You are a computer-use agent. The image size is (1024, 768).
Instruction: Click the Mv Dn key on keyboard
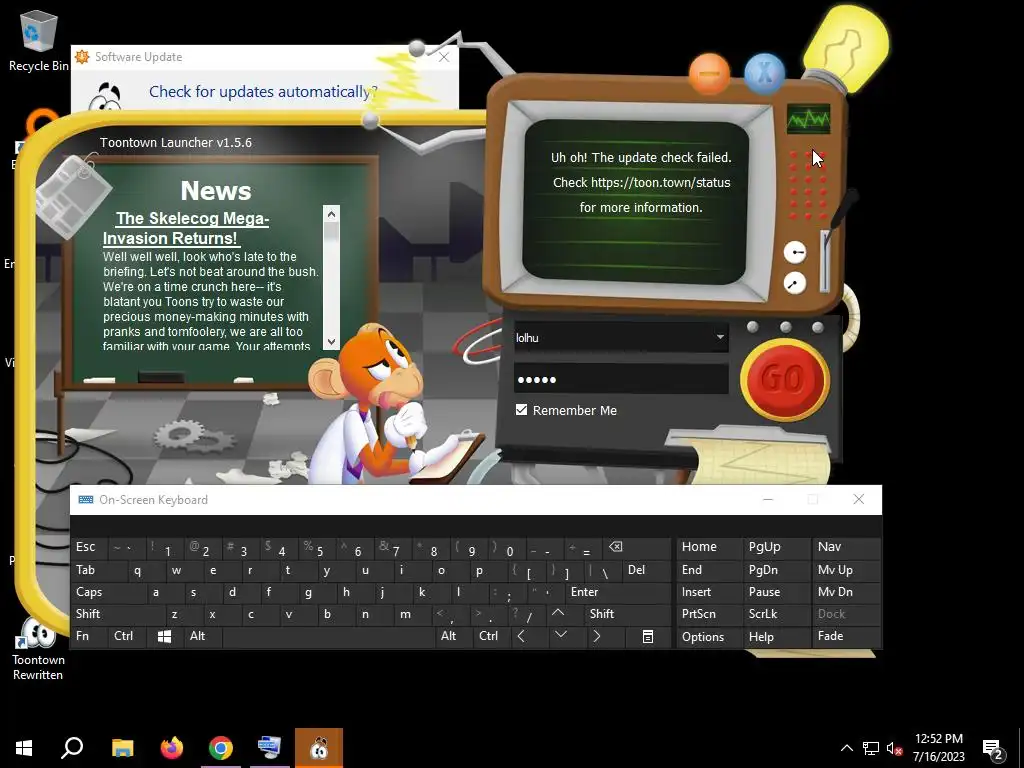click(x=847, y=592)
